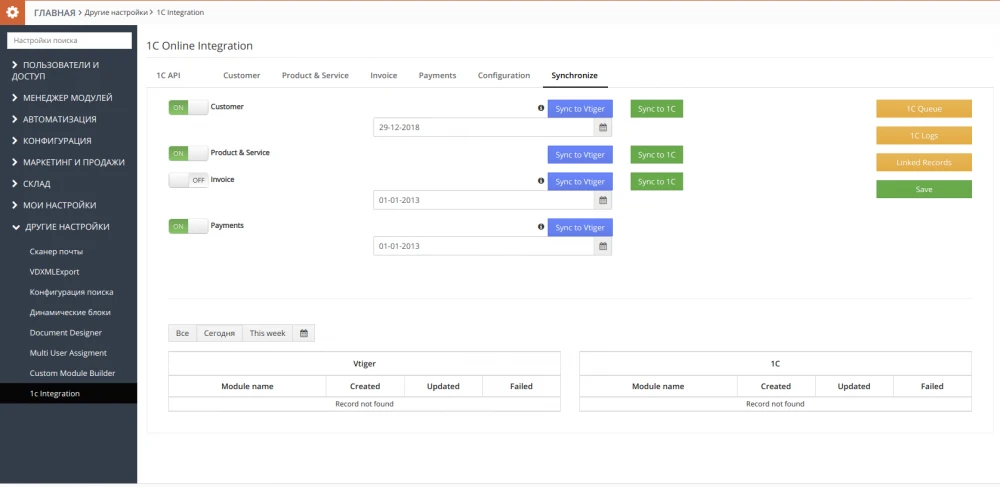1000x487 pixels.
Task: Open Сканер почты in the sidebar
Action: point(56,252)
